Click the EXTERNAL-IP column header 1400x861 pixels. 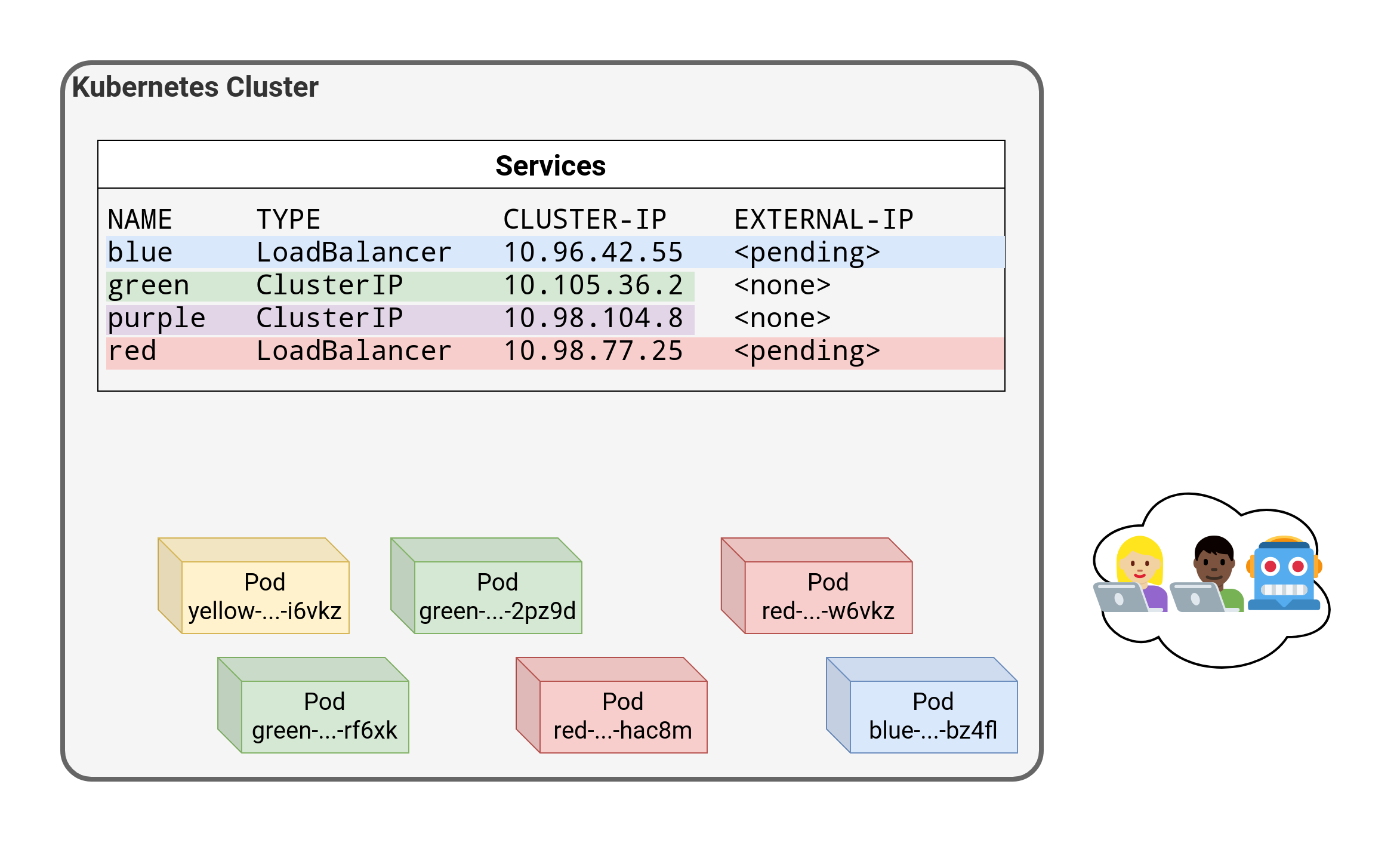pos(823,220)
